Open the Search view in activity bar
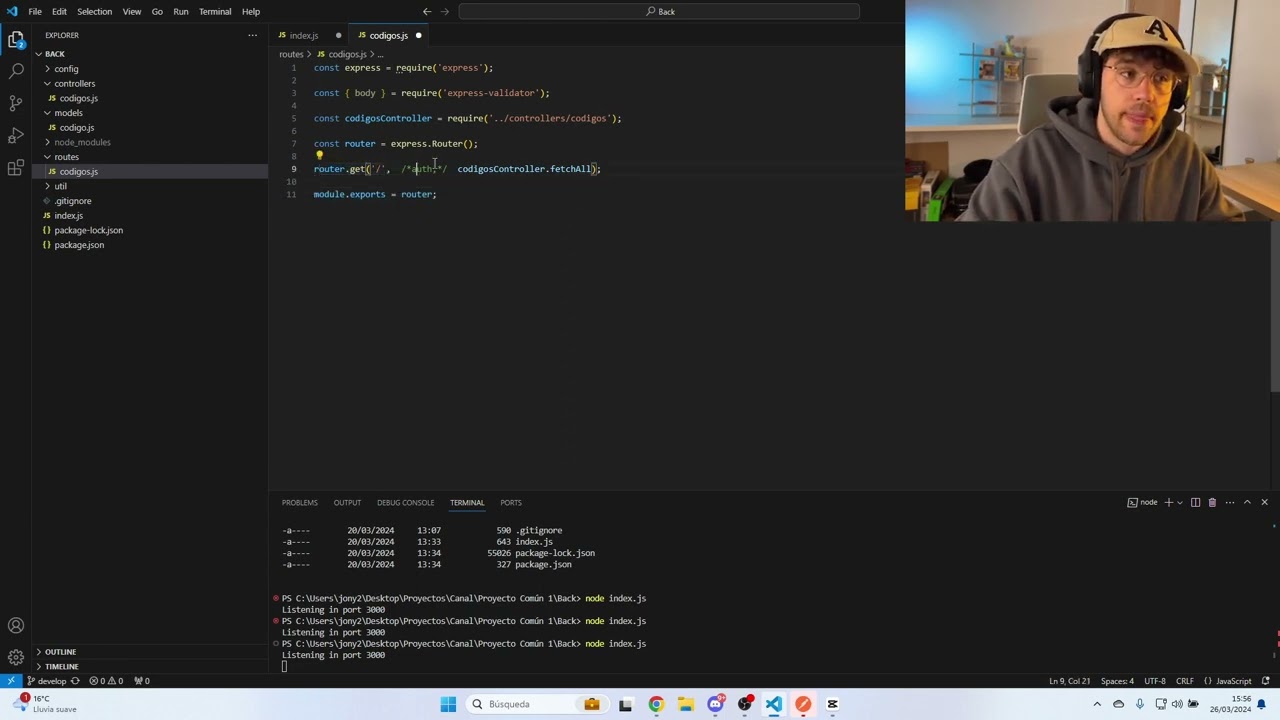 pyautogui.click(x=16, y=71)
